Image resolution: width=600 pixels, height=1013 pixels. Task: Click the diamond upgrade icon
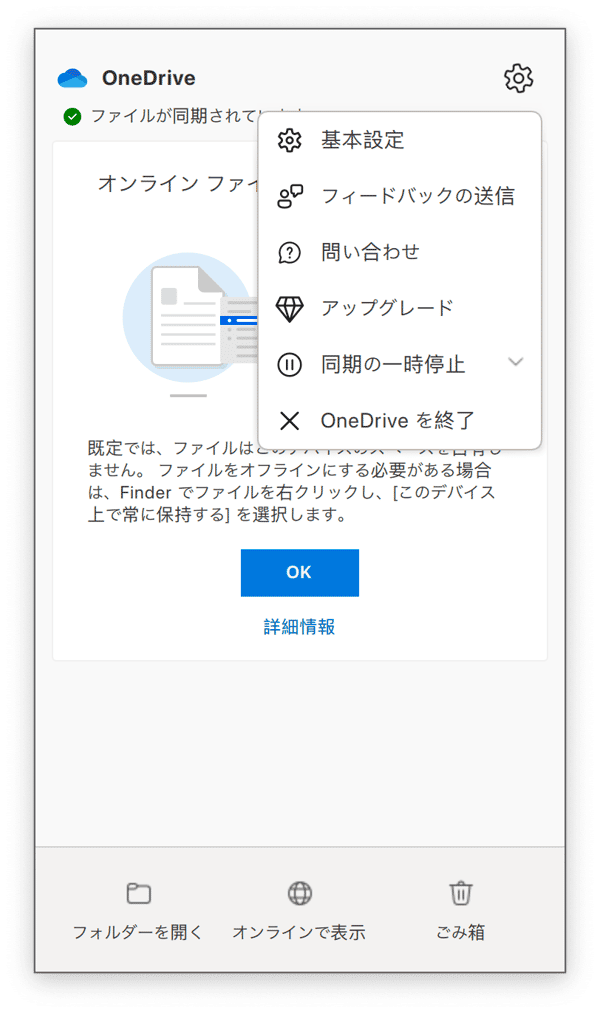click(289, 309)
